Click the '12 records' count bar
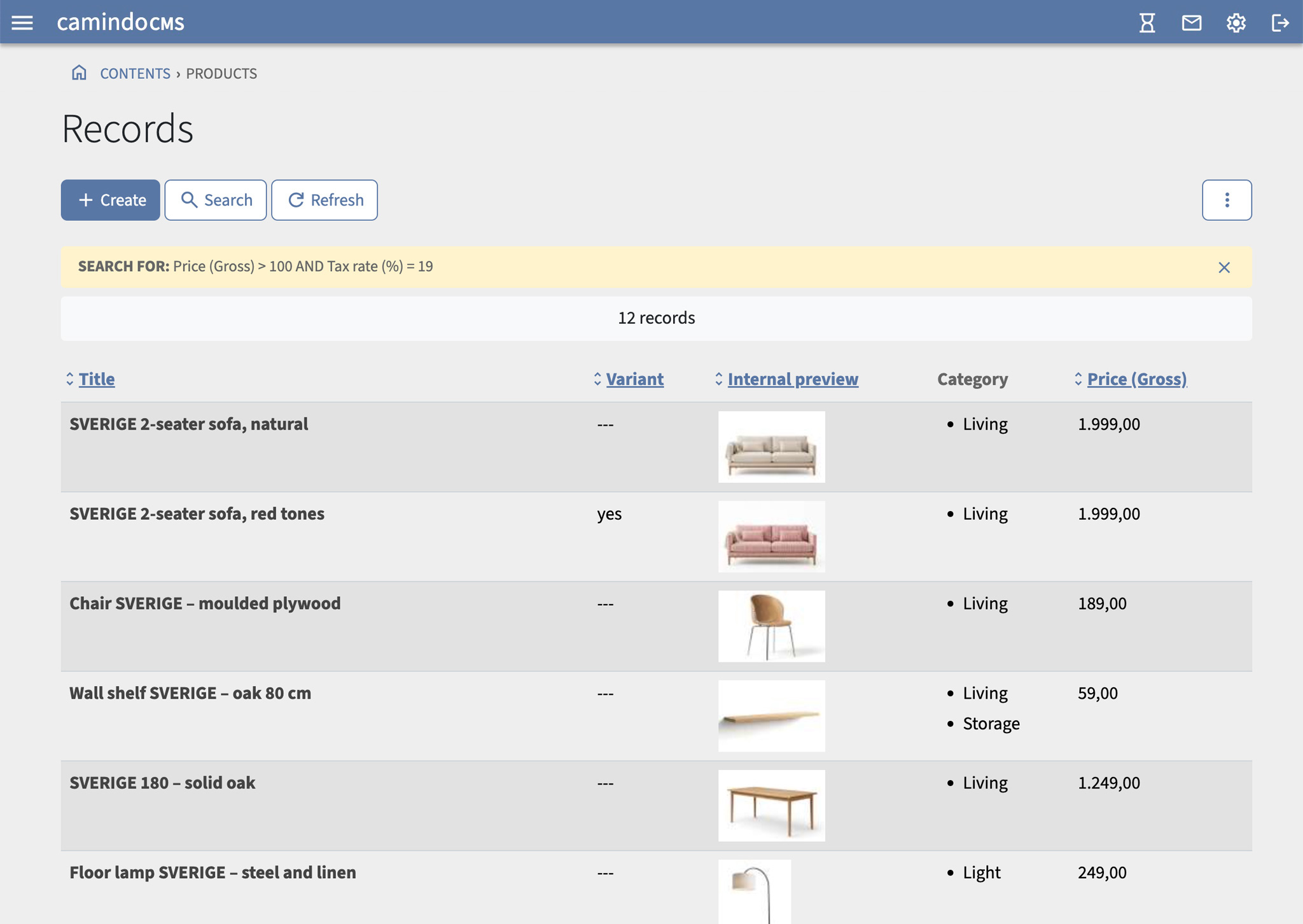The width and height of the screenshot is (1303, 924). 657,318
